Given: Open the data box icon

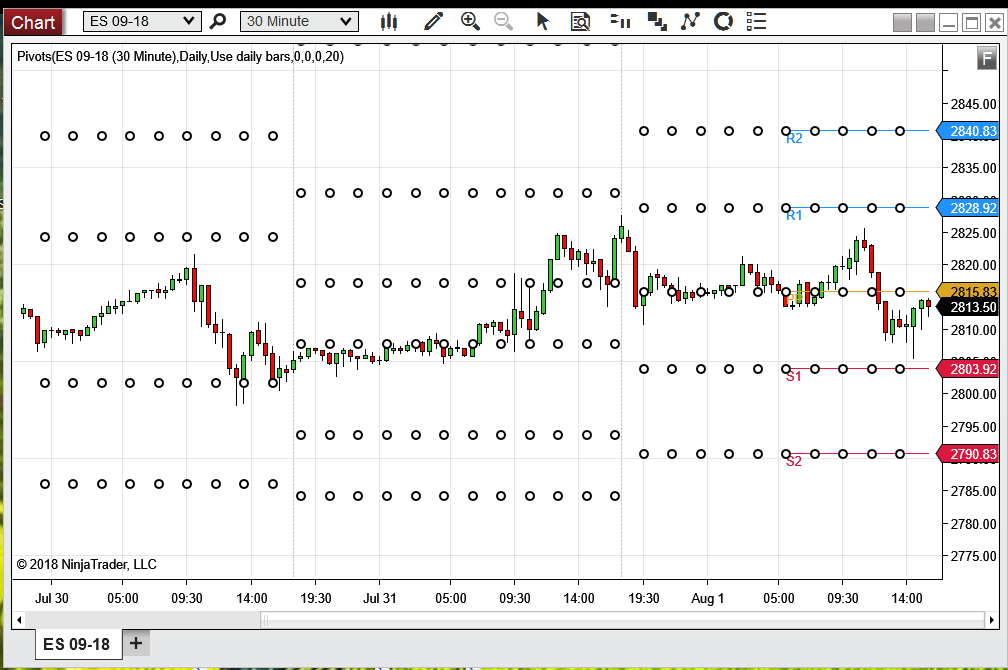Looking at the screenshot, I should point(580,22).
